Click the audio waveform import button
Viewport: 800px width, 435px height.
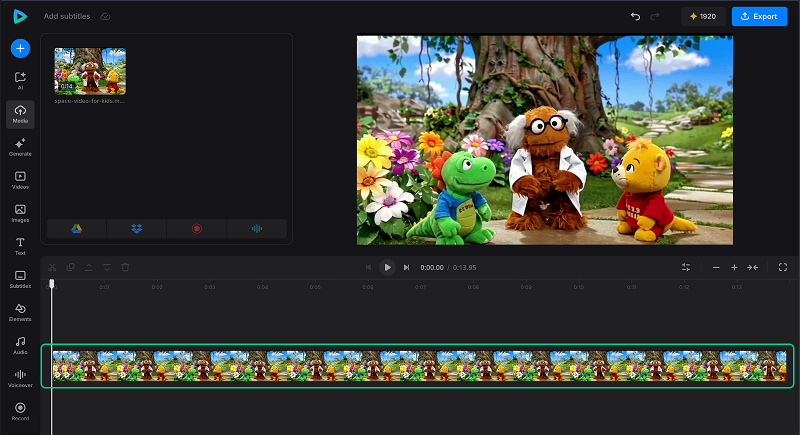(x=257, y=228)
